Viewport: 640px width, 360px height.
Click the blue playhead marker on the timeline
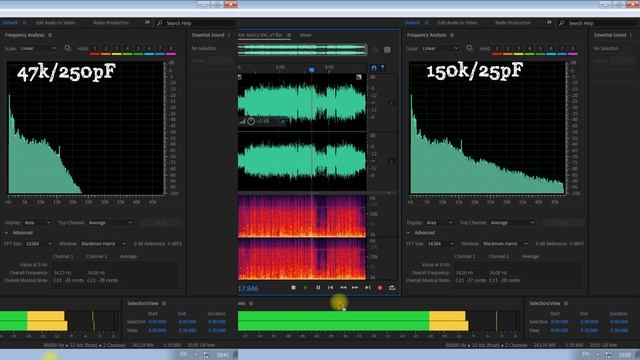pyautogui.click(x=311, y=70)
